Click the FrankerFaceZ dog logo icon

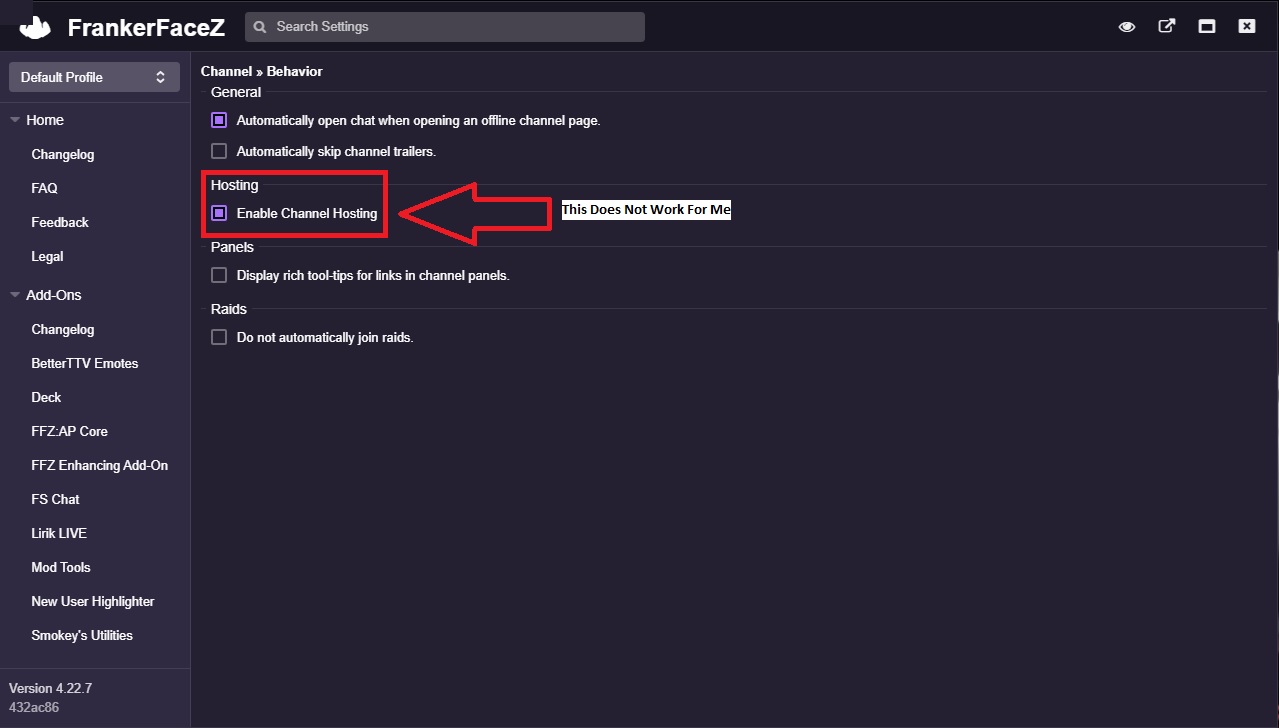click(35, 27)
